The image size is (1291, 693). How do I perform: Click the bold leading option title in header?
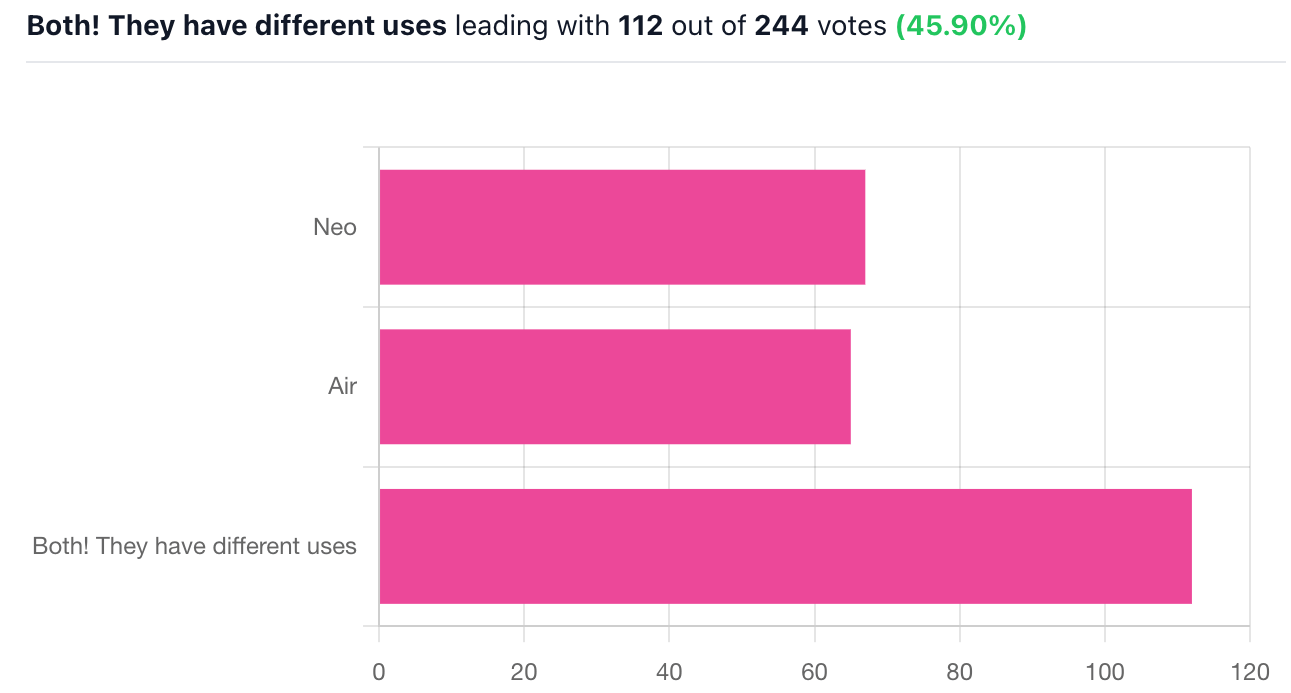point(237,26)
